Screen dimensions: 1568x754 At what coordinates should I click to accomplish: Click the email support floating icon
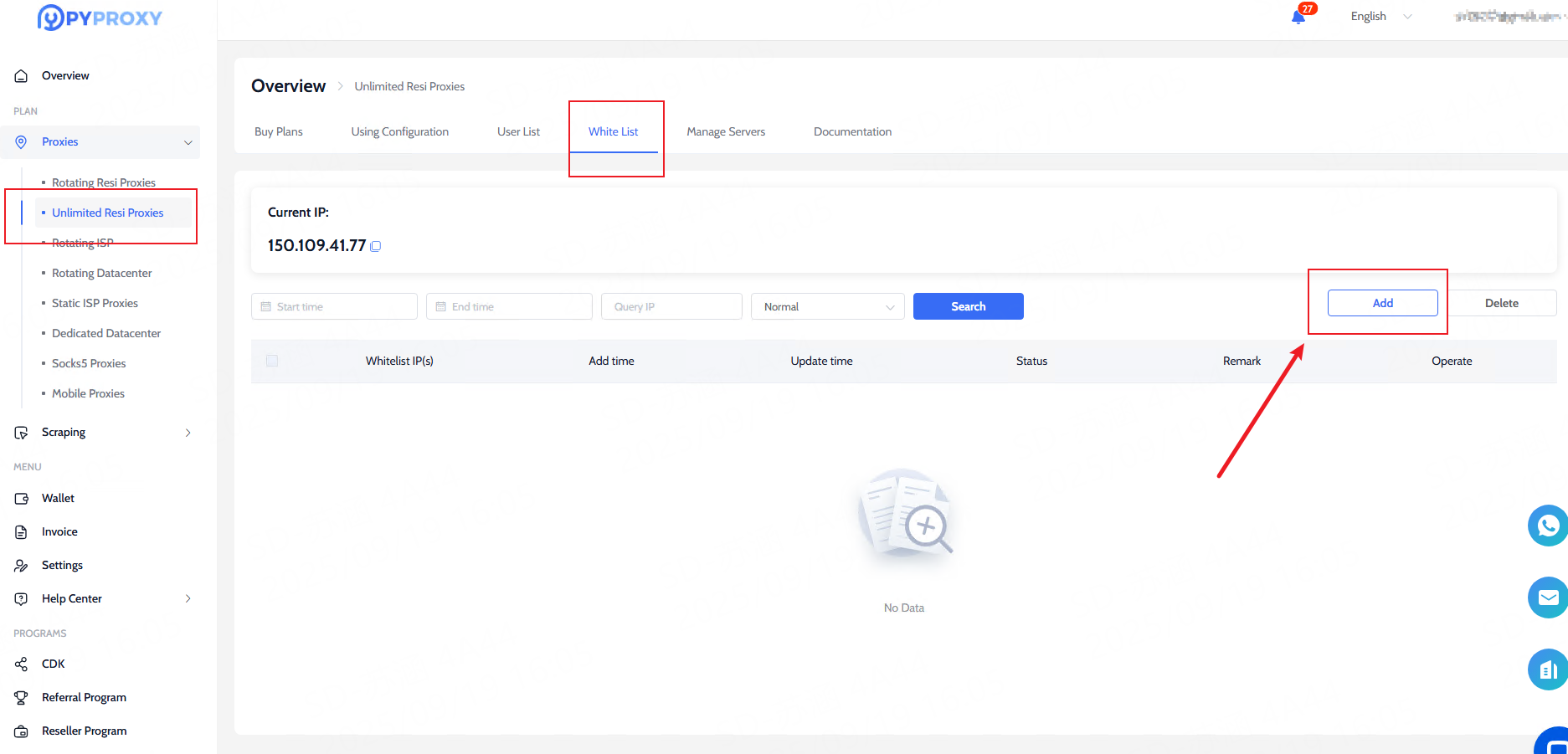pyautogui.click(x=1547, y=598)
